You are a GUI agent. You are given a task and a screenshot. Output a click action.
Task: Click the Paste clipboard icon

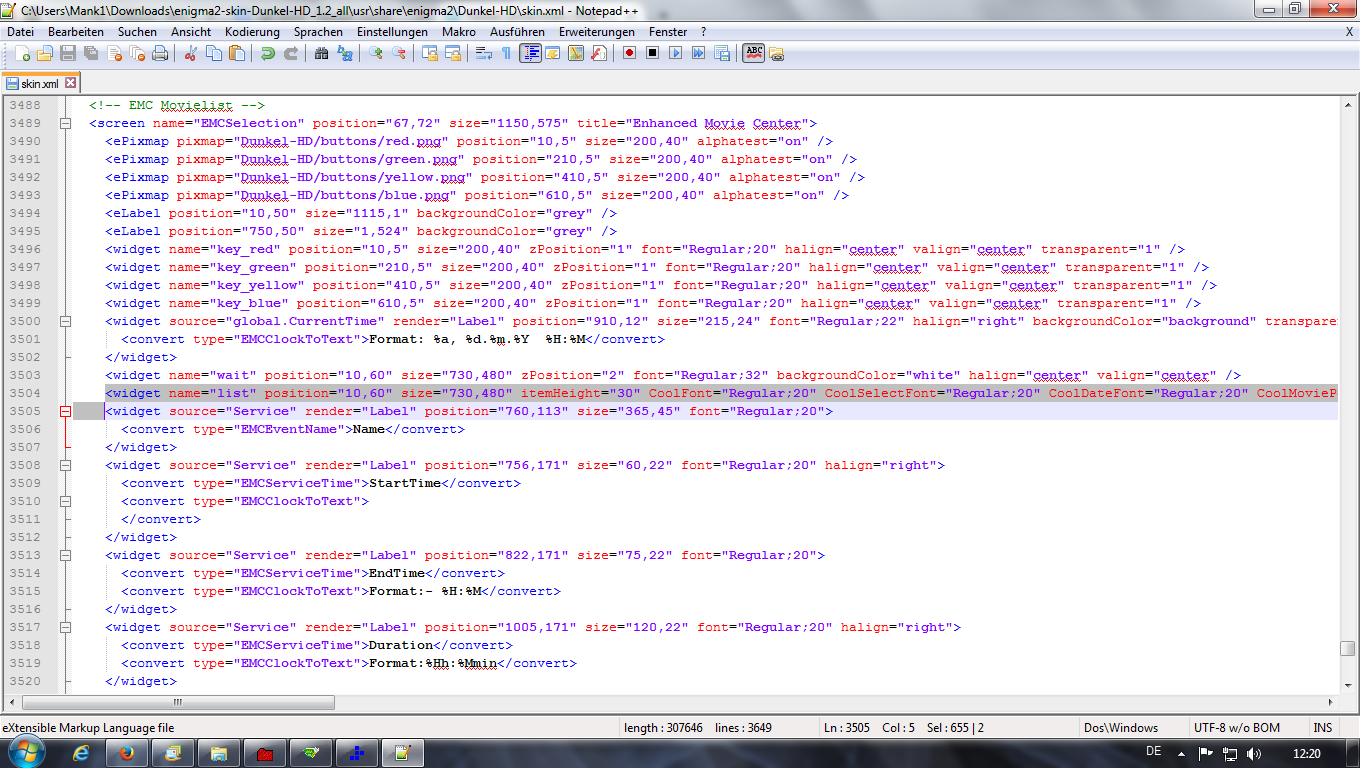click(236, 53)
